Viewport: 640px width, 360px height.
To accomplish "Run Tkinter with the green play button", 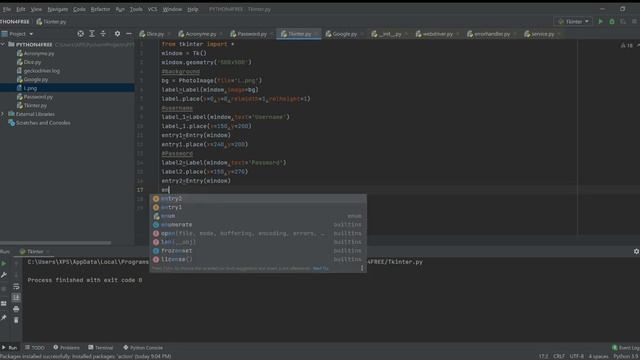I will 600,21.
